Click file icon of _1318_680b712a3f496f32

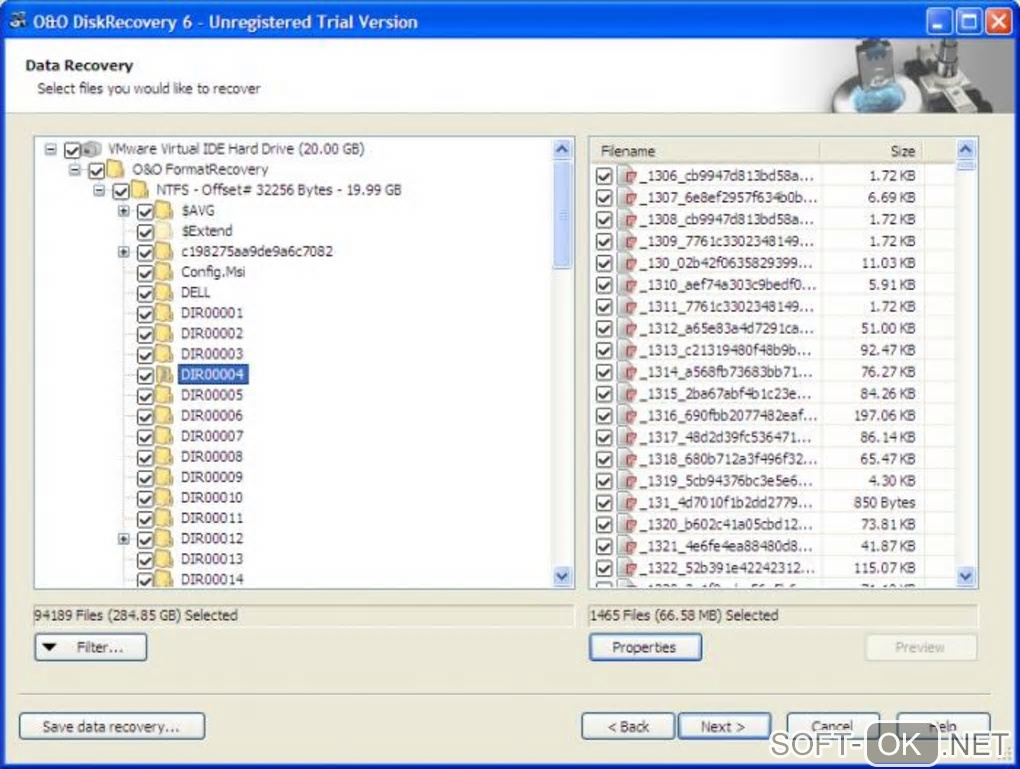point(628,459)
